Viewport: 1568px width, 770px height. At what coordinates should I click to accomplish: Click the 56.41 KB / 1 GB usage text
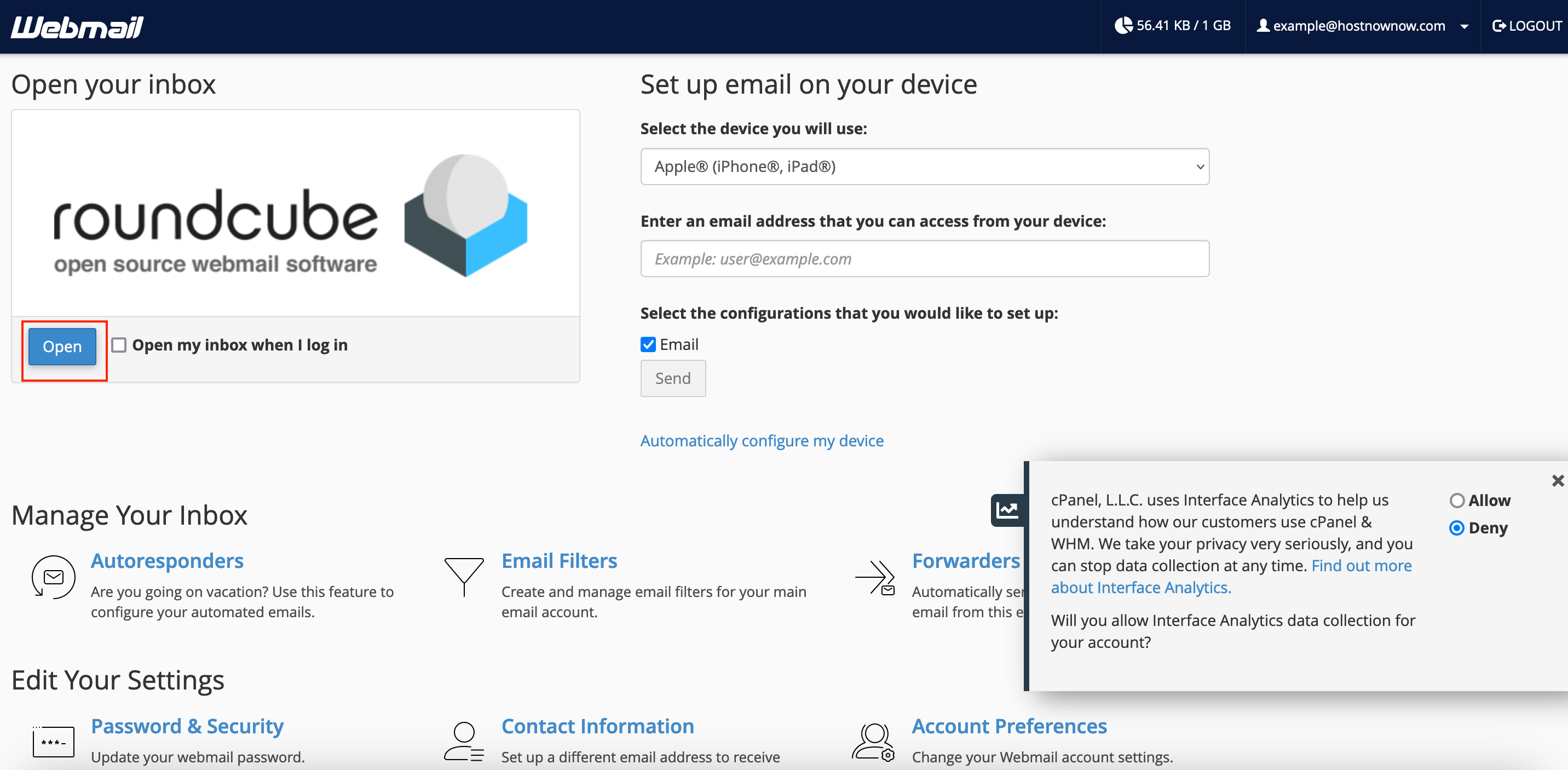pos(1183,26)
